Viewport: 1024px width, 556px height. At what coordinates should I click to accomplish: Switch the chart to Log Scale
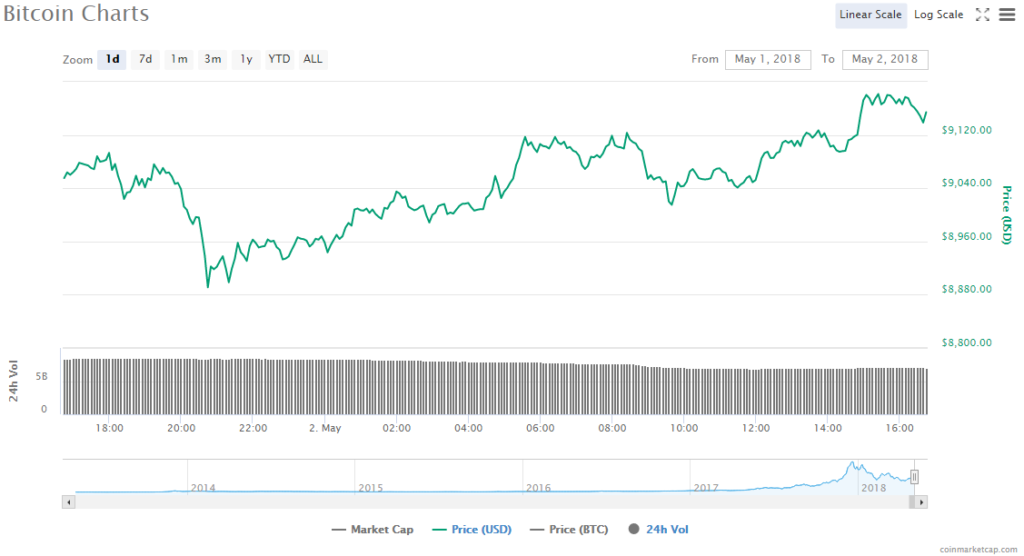pyautogui.click(x=938, y=14)
